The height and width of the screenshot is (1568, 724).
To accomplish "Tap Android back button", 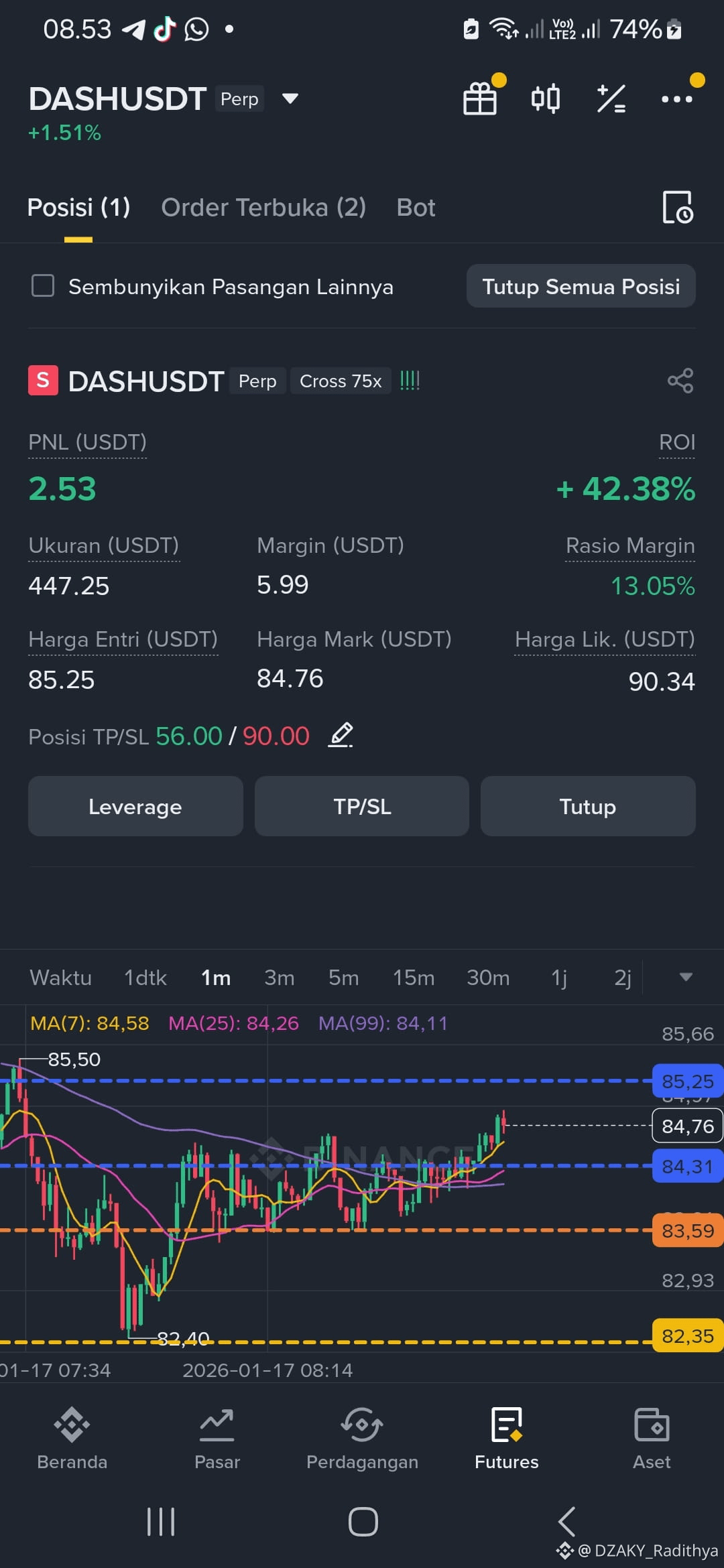I will click(x=566, y=1522).
